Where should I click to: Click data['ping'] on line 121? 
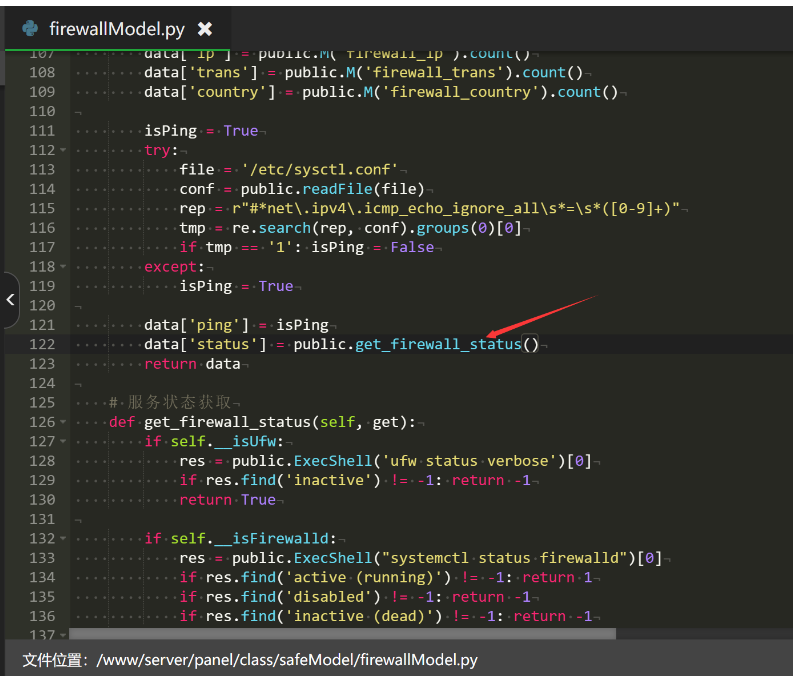tap(197, 325)
